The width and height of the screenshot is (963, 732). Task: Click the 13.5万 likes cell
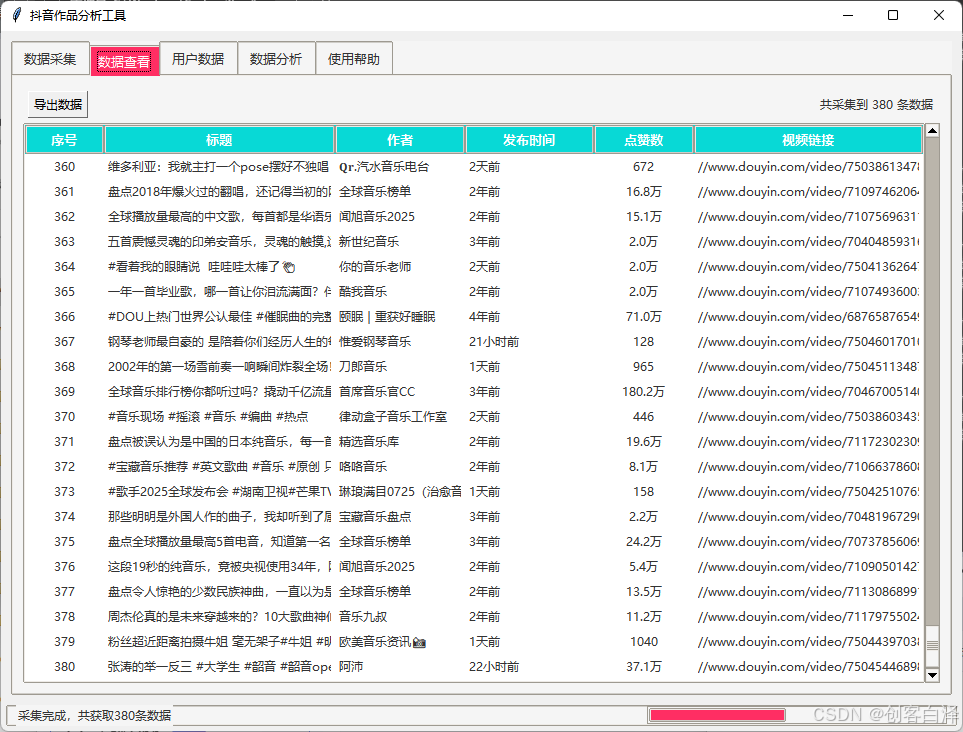pyautogui.click(x=644, y=592)
